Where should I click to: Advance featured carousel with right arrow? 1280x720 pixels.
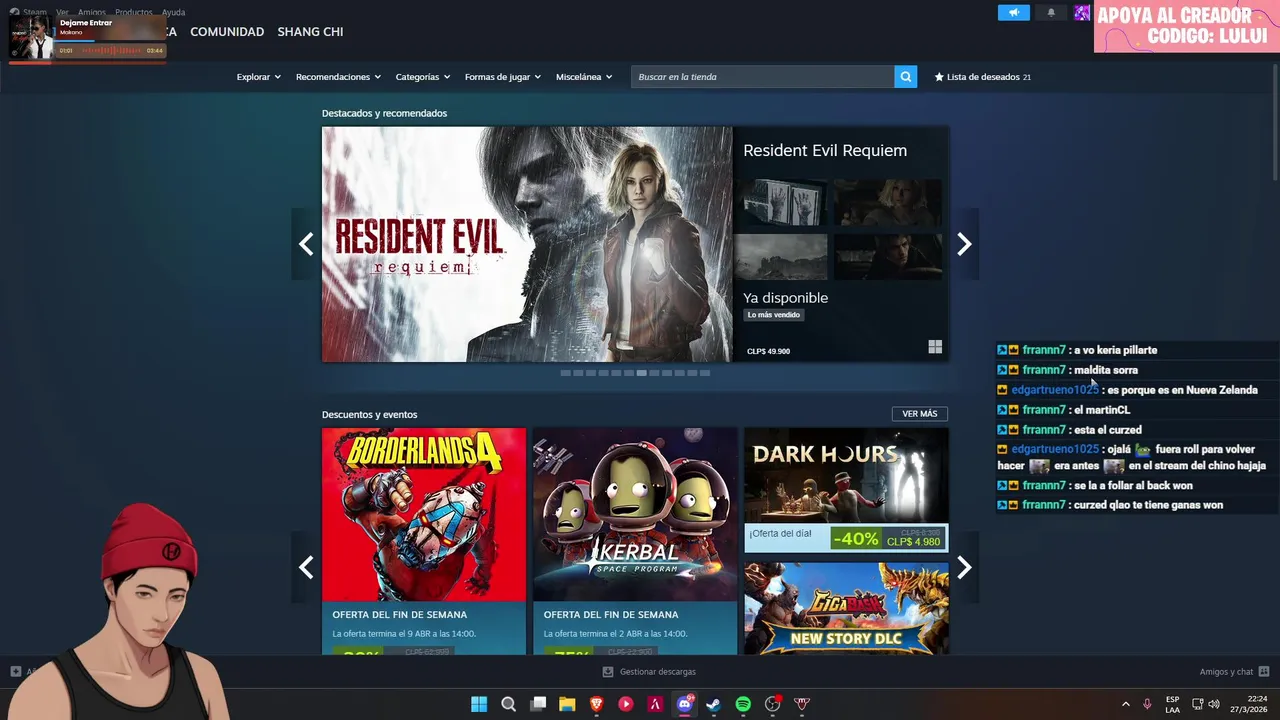[x=964, y=244]
